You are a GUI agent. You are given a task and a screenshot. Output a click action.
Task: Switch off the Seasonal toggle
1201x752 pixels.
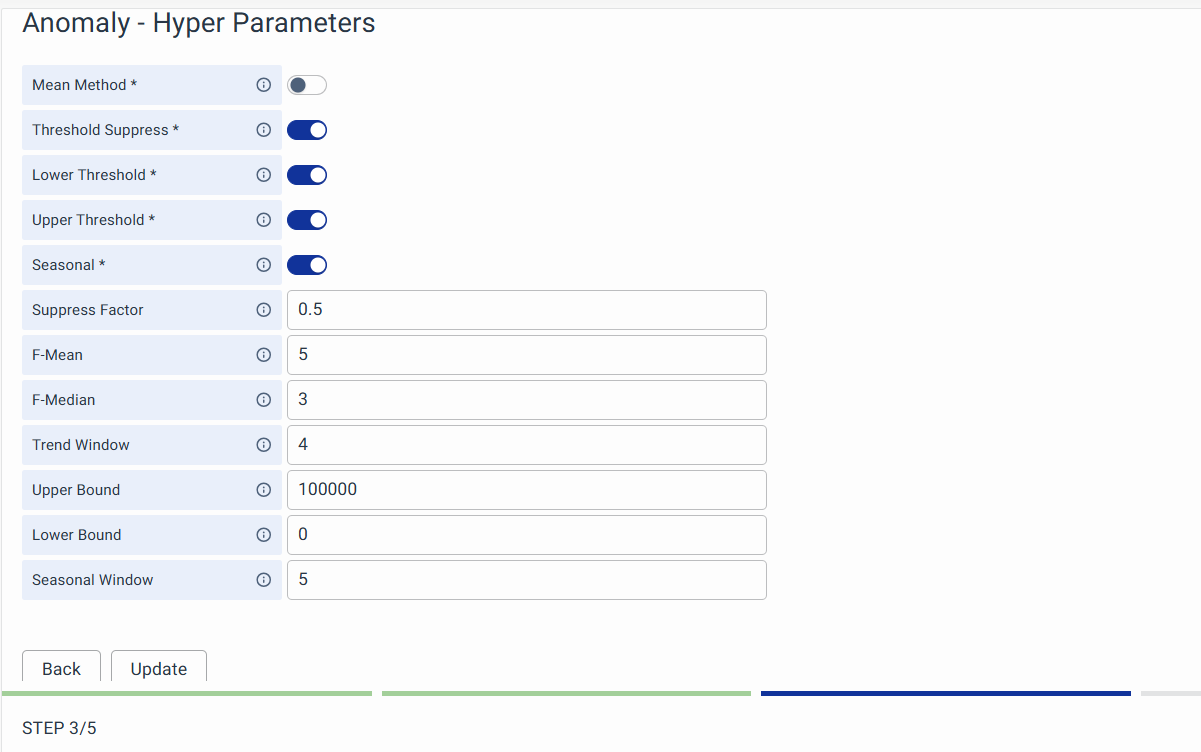307,265
